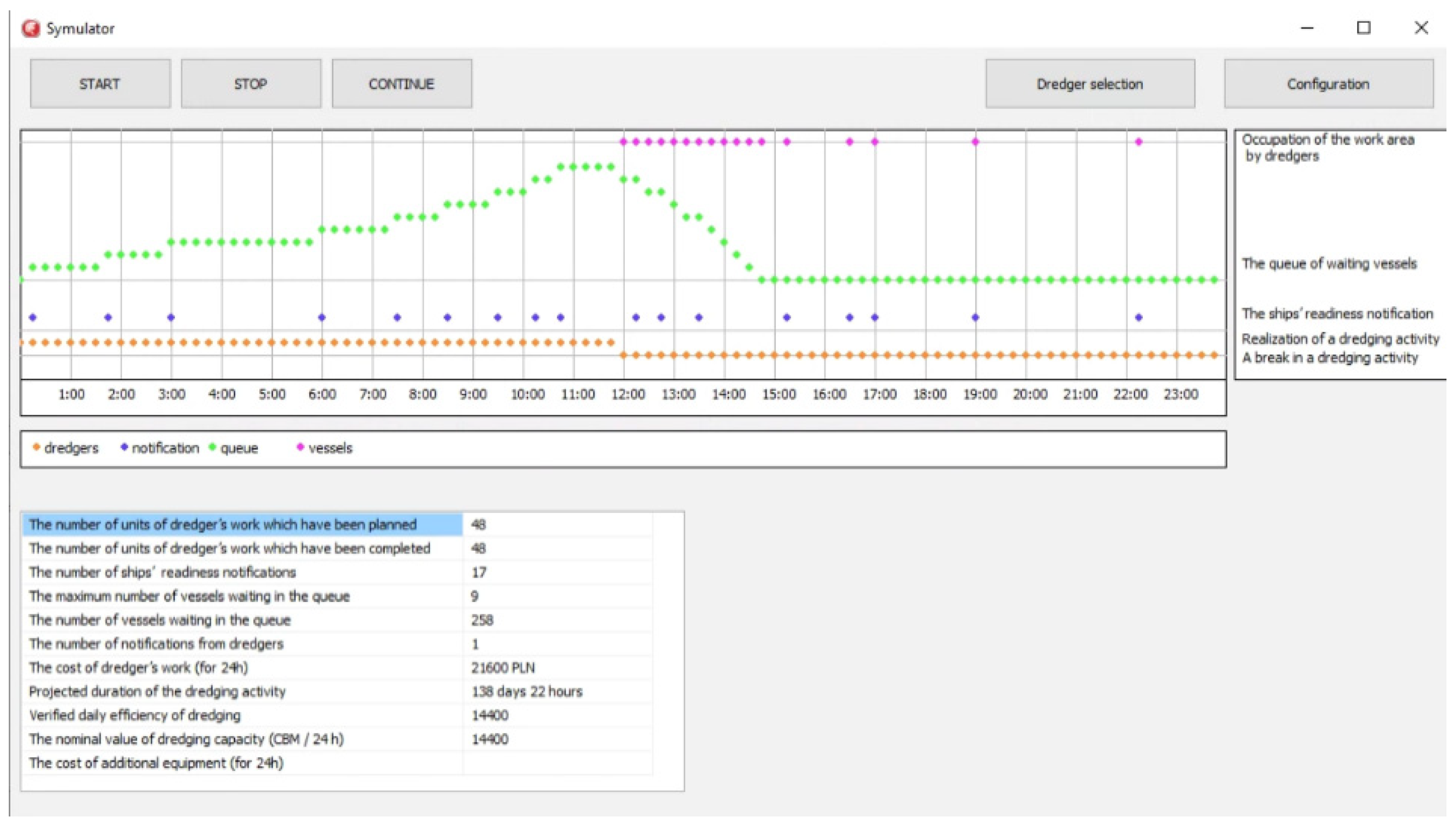Select 'Projected duration of the dredging activity' row

point(337,692)
